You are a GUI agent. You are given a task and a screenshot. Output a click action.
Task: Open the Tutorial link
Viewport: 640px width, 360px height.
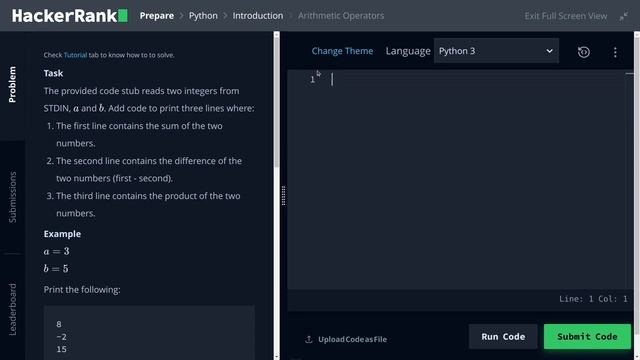point(75,55)
